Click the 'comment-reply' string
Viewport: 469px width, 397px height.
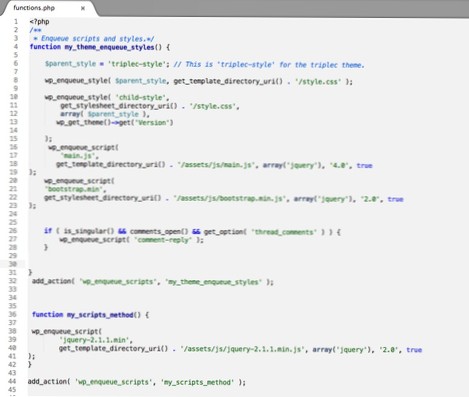click(163, 240)
